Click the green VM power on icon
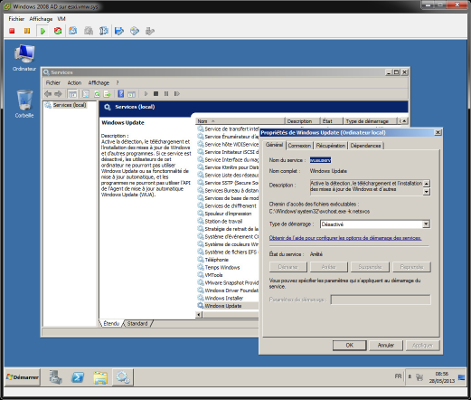The image size is (471, 400). coord(43,31)
